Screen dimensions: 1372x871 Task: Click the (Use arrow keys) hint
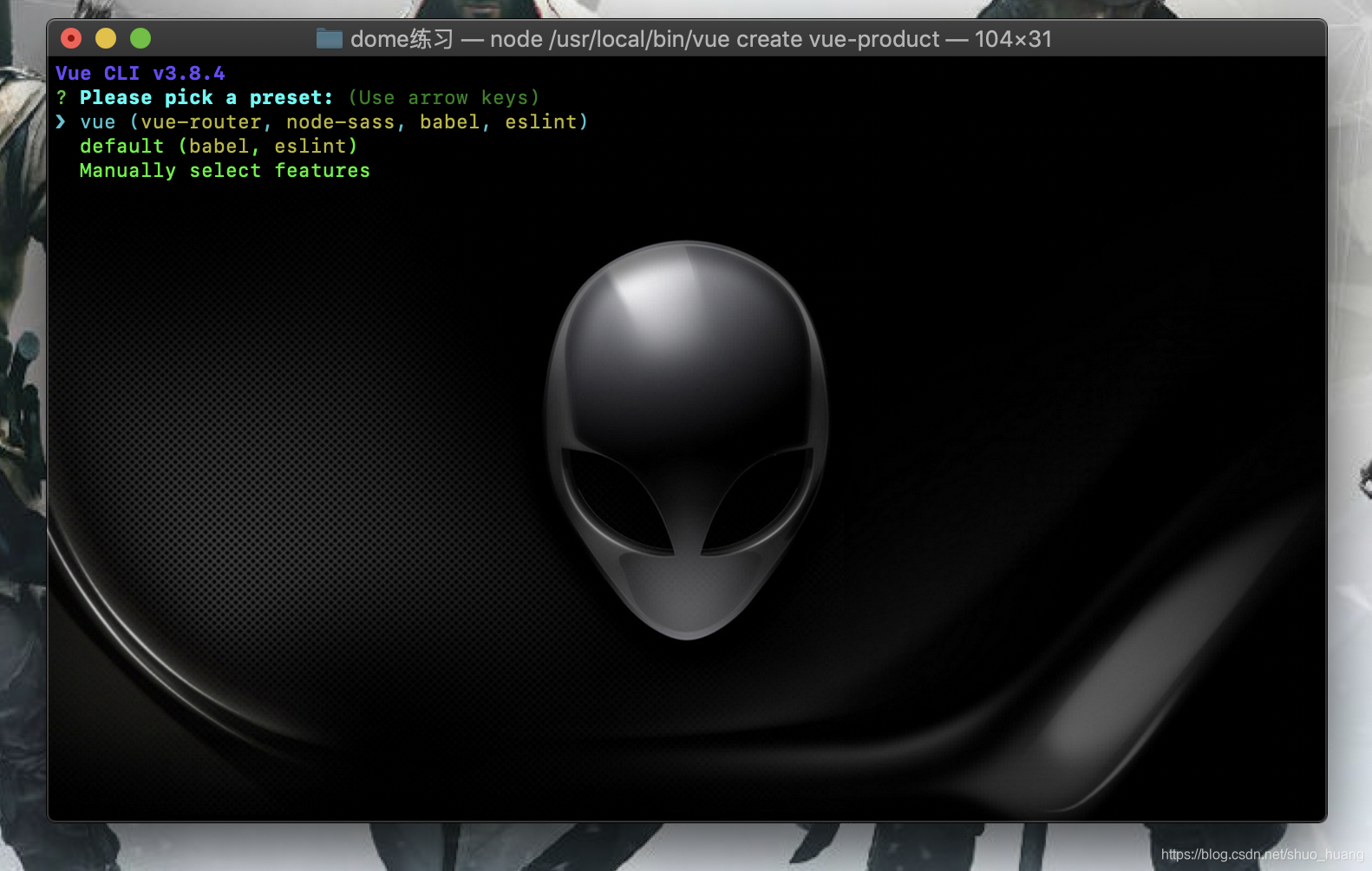click(x=444, y=98)
